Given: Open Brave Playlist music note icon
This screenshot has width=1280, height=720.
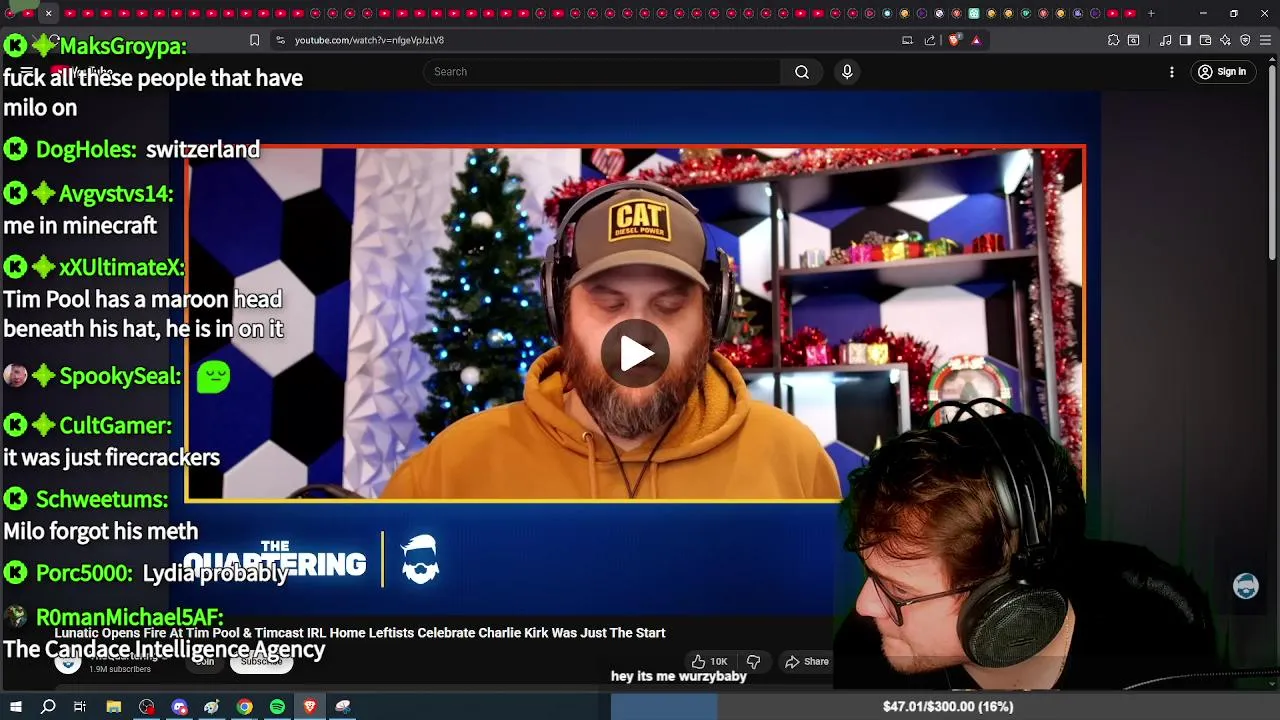Looking at the screenshot, I should click(x=1166, y=40).
